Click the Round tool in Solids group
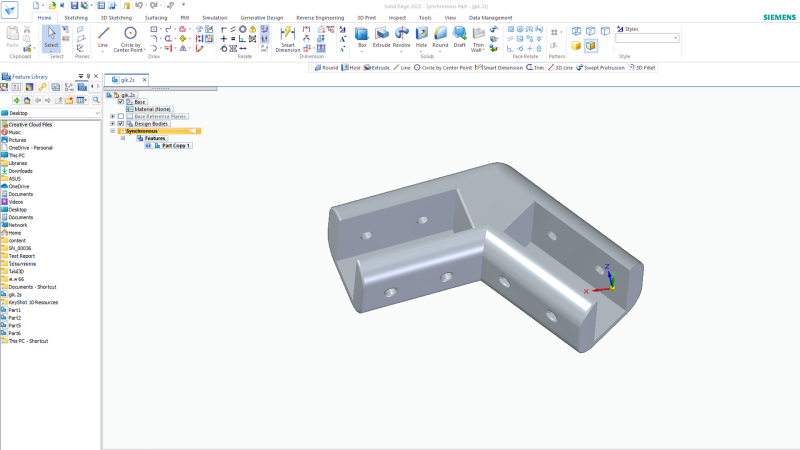 pos(440,39)
